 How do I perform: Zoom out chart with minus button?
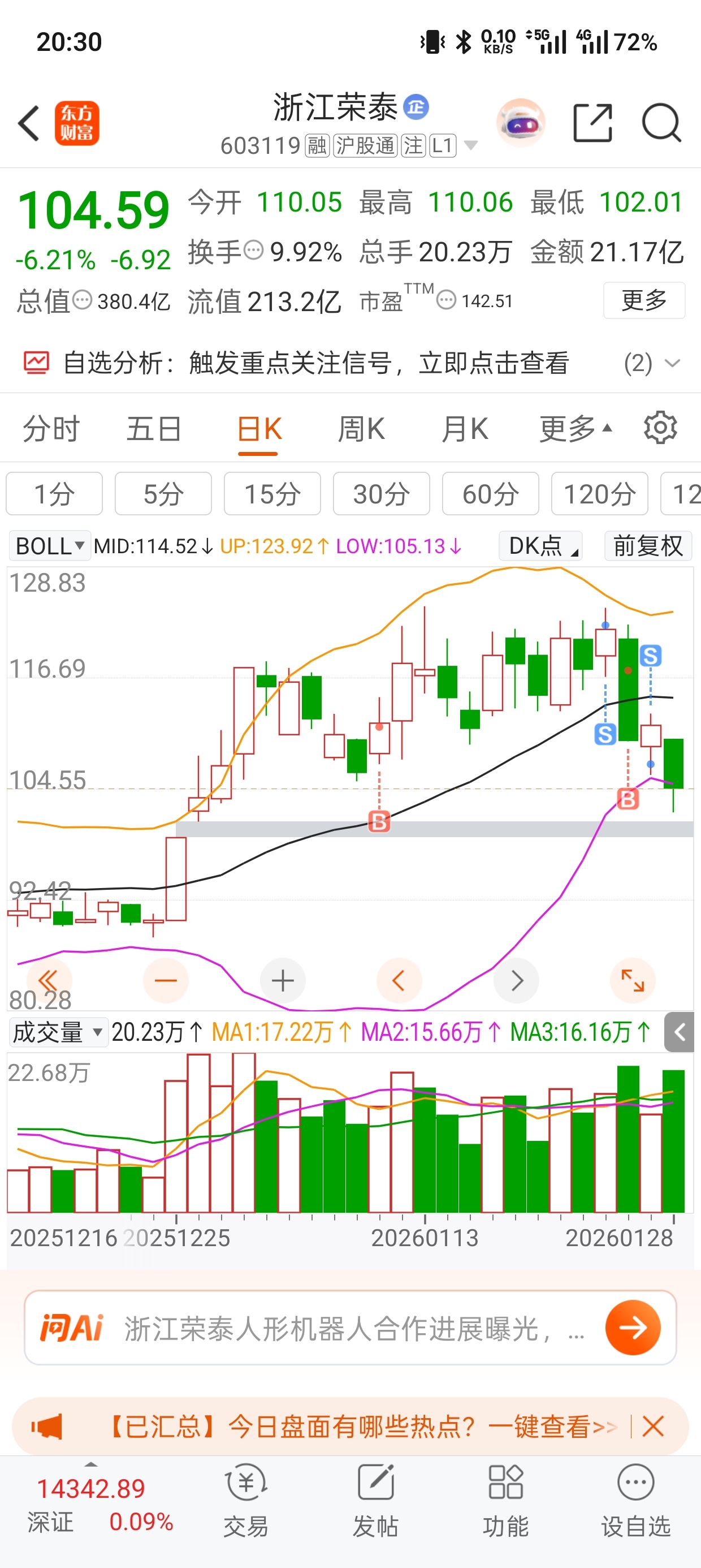[166, 981]
